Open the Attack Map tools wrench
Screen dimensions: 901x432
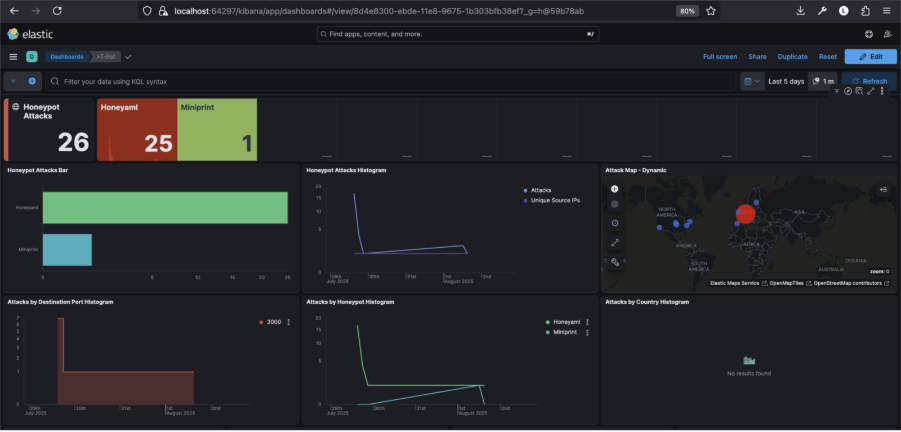(x=614, y=261)
